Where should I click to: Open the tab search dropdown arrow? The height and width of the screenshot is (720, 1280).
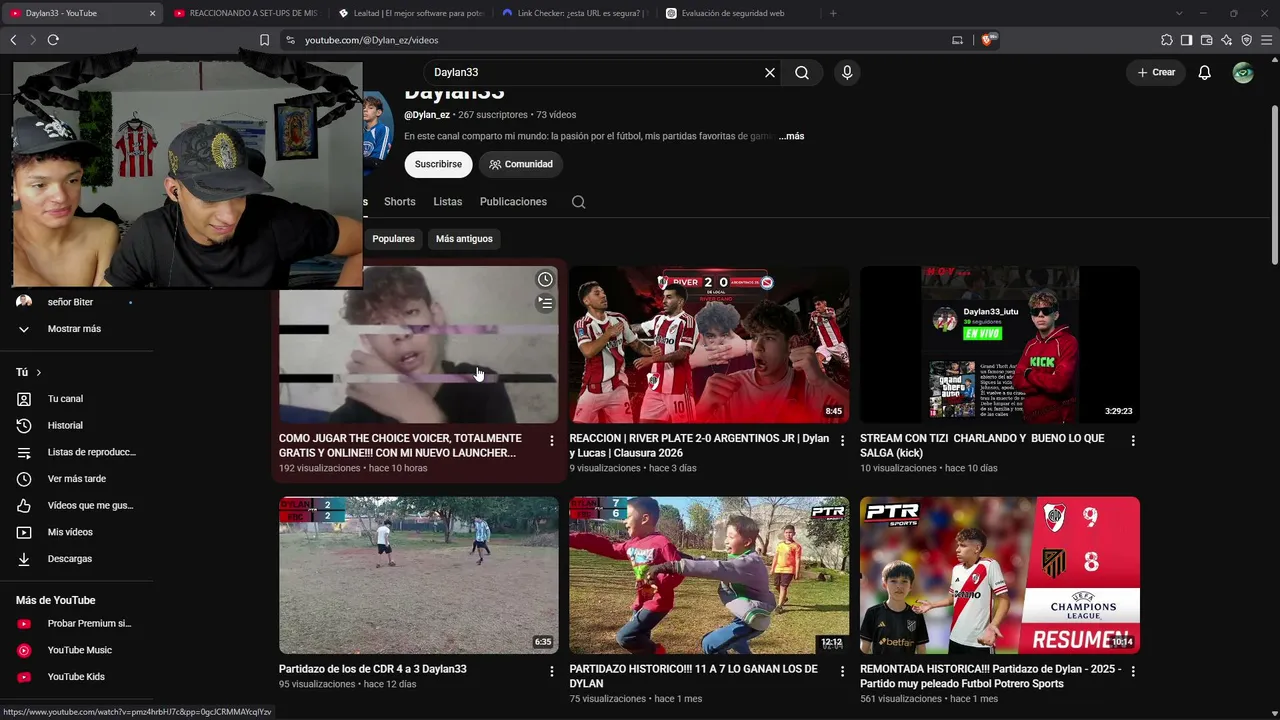coord(1179,13)
